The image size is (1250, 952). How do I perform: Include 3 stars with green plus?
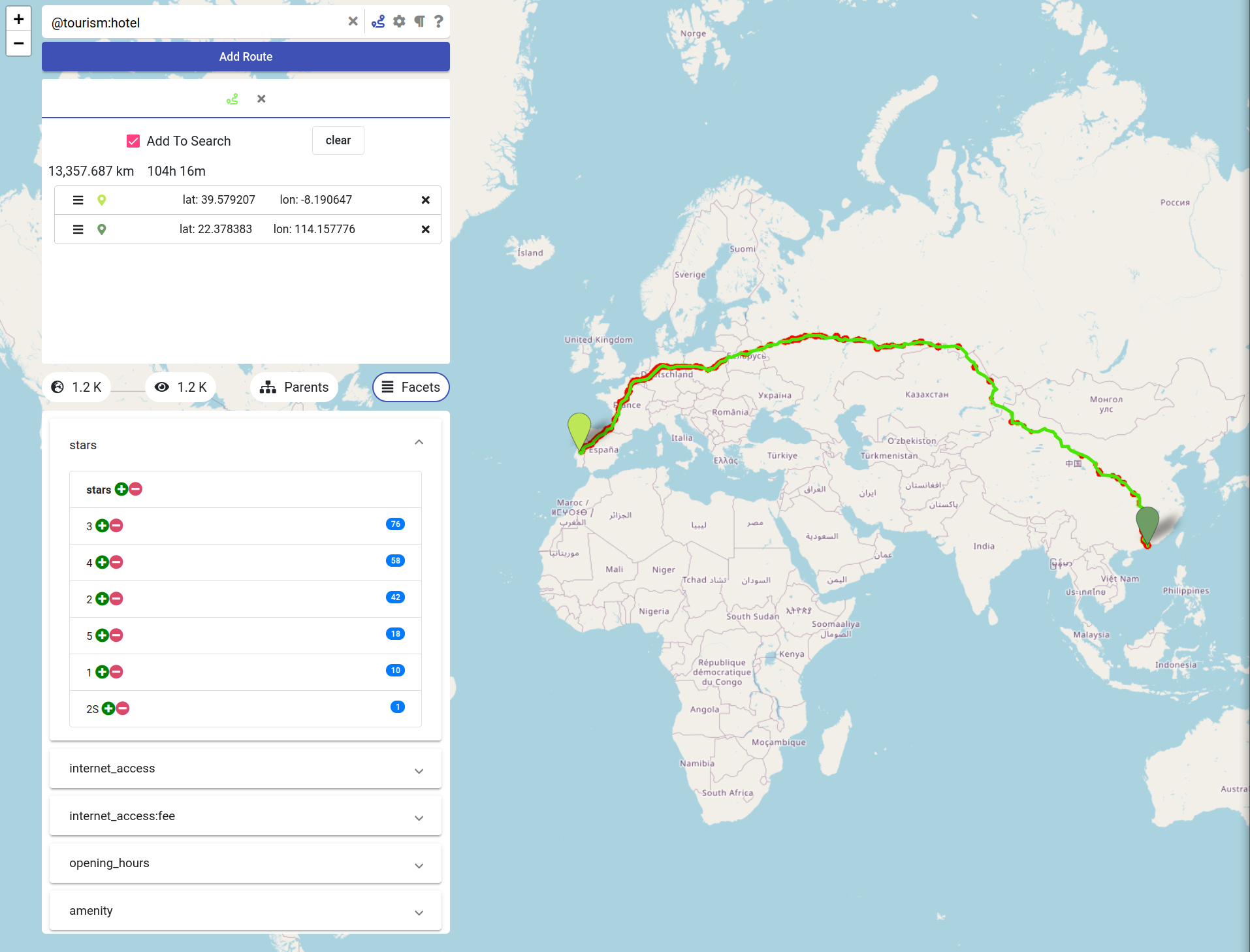102,526
